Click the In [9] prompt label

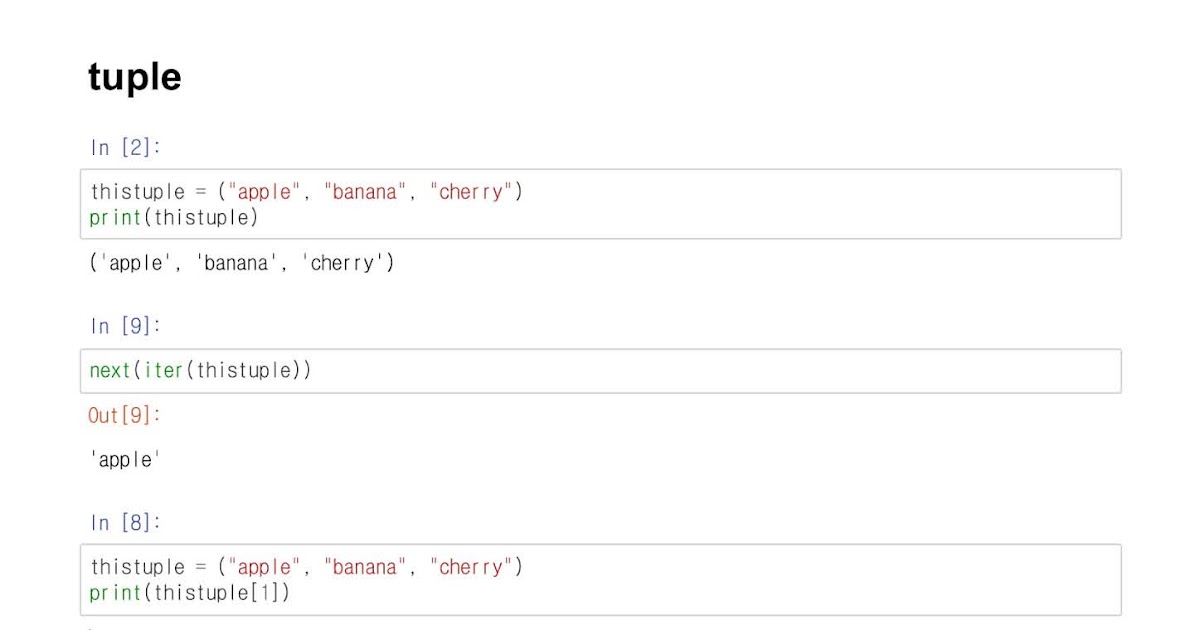(125, 326)
